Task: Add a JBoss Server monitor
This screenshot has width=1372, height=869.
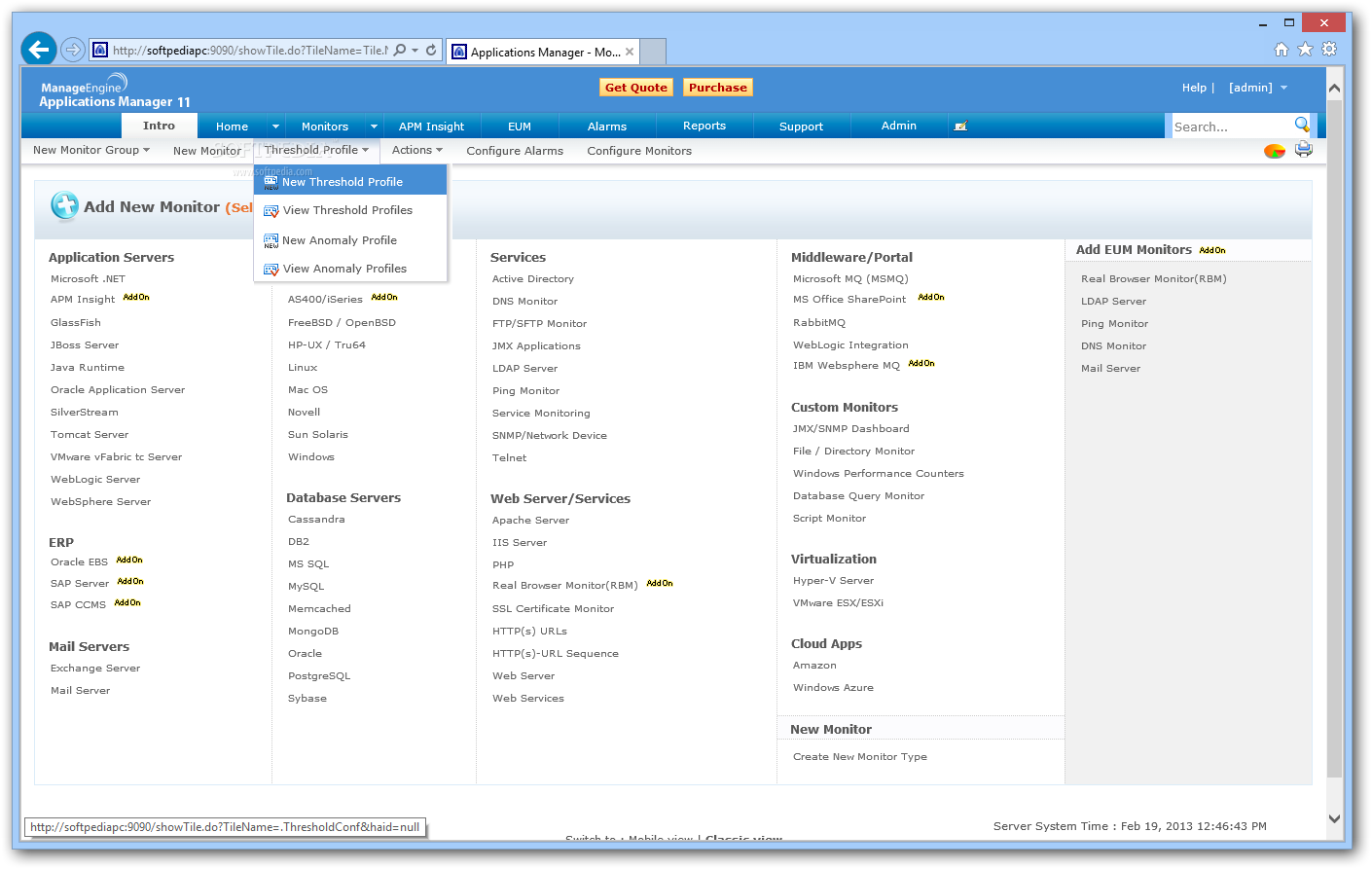Action: coord(85,345)
